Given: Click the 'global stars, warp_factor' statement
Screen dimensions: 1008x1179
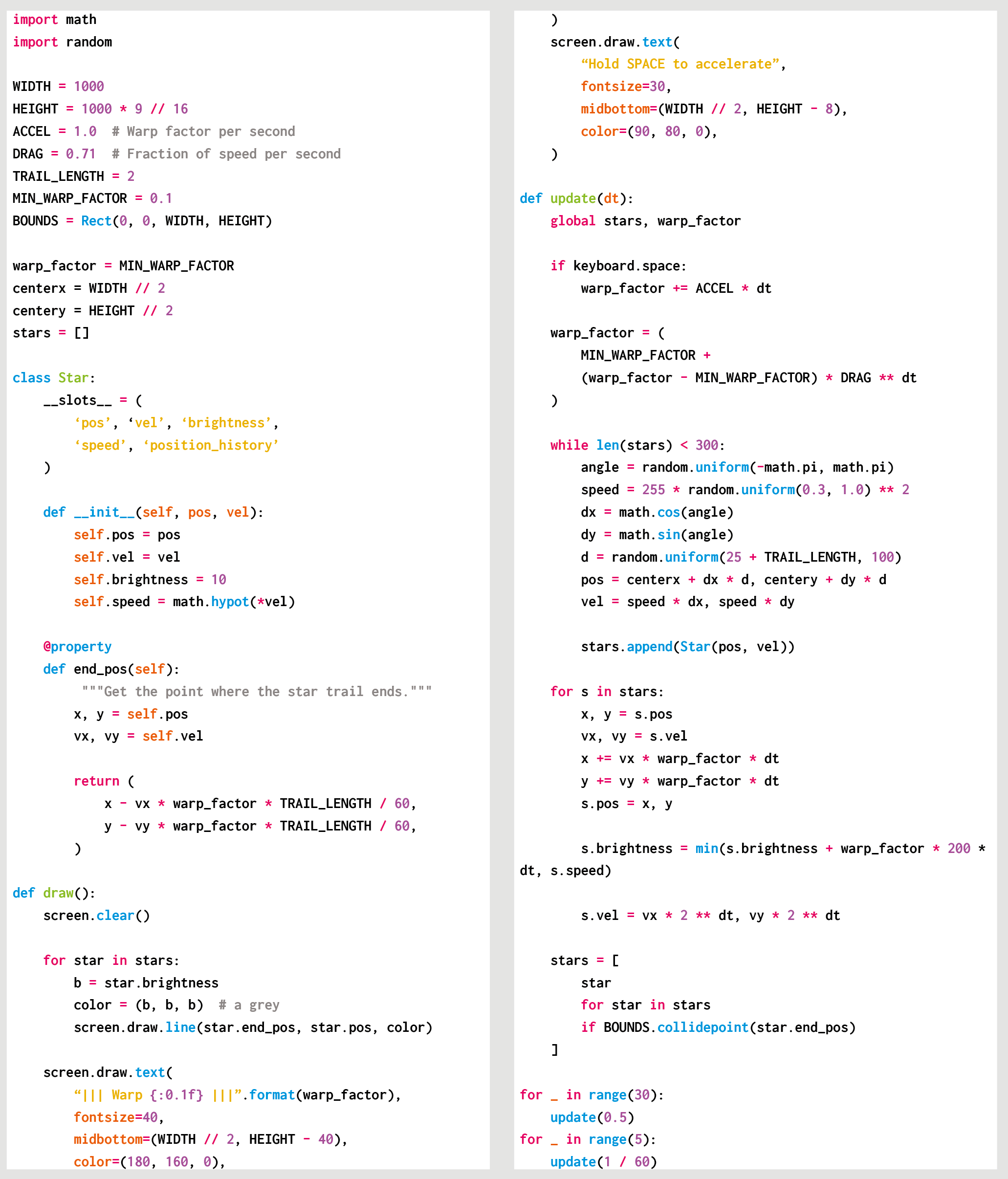Looking at the screenshot, I should click(645, 221).
